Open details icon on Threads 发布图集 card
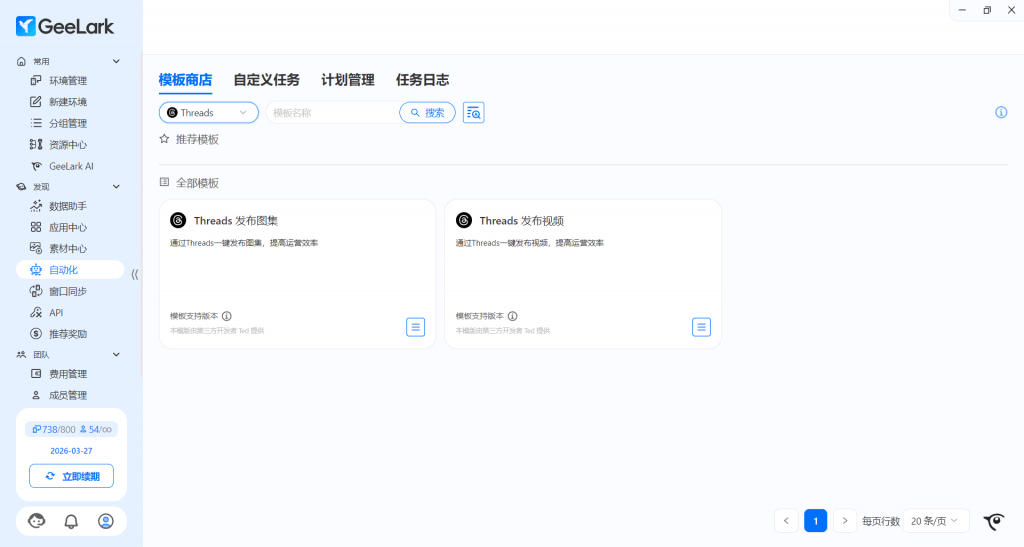The width and height of the screenshot is (1024, 547). (416, 327)
